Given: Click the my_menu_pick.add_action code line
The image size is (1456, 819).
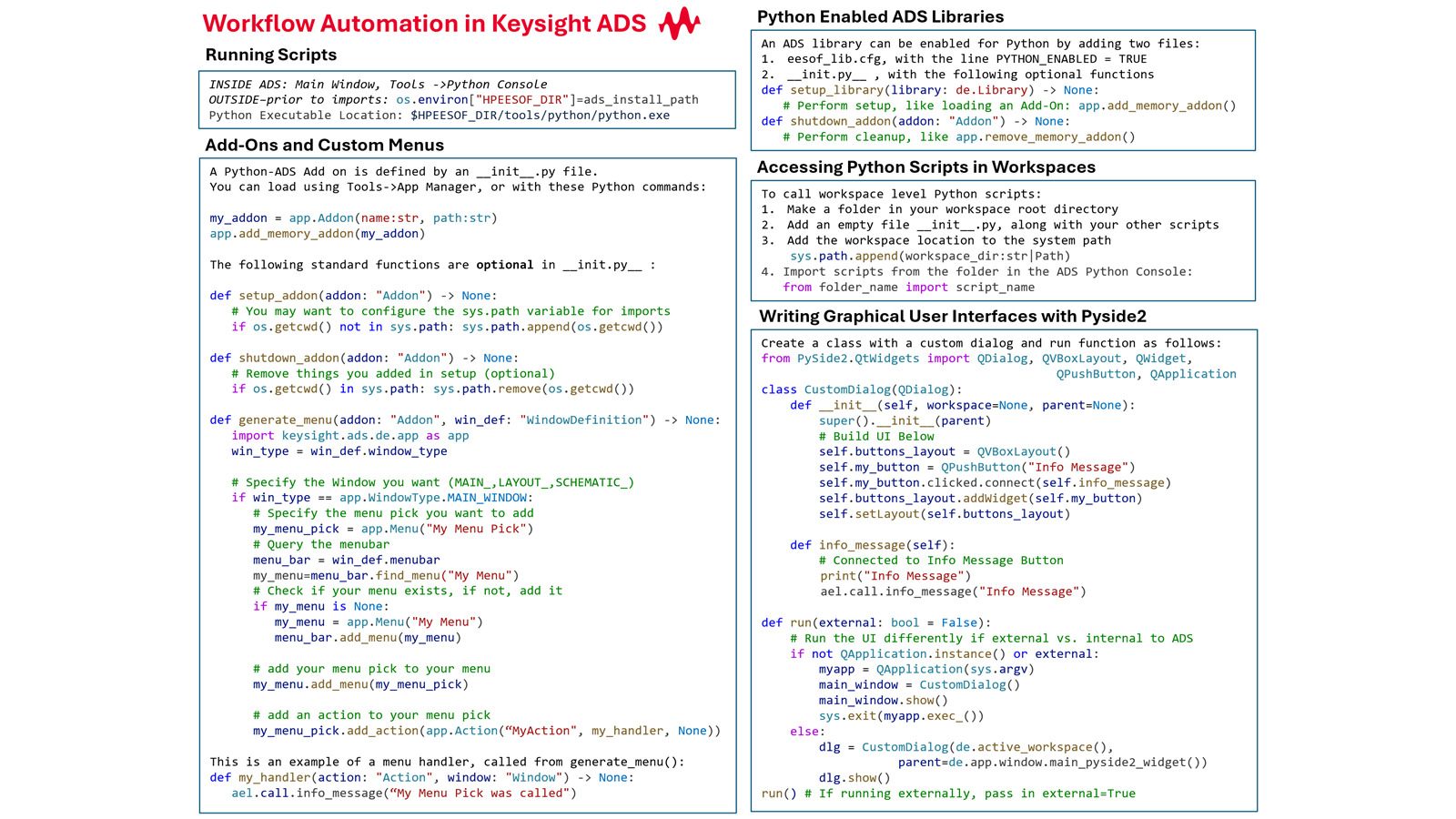Looking at the screenshot, I should [x=486, y=731].
